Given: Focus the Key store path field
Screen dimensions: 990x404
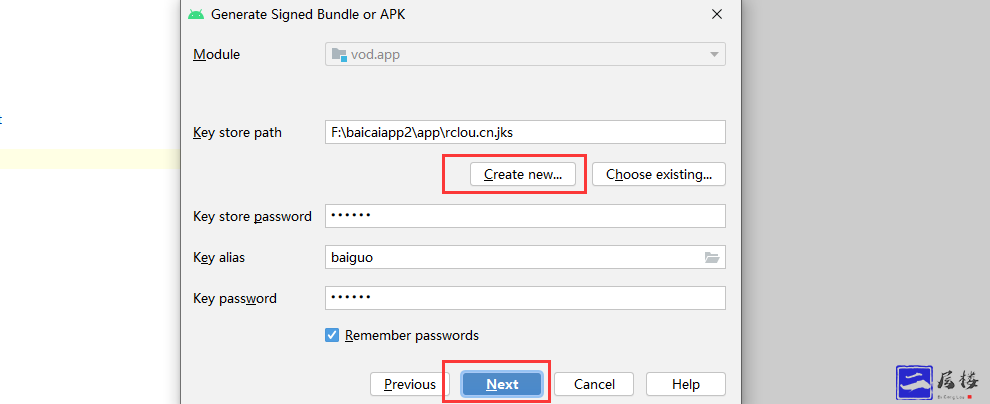Looking at the screenshot, I should pos(525,132).
